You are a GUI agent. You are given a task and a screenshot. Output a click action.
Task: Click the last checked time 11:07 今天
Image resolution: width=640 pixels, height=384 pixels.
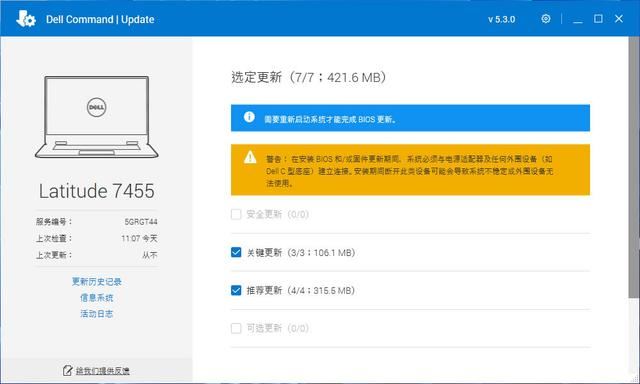139,238
